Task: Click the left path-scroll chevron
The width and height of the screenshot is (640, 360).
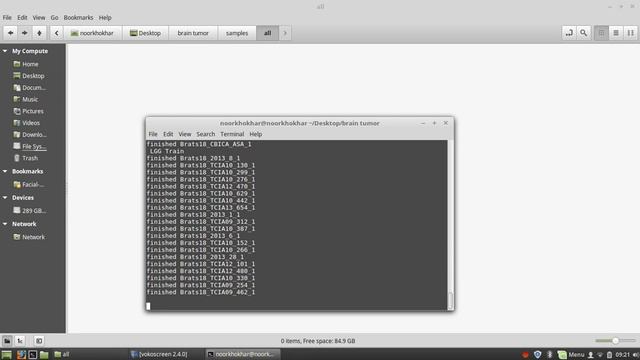Action: [57, 33]
